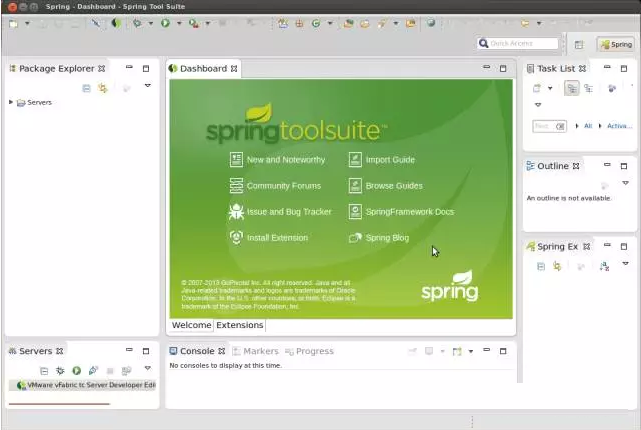The width and height of the screenshot is (641, 430).
Task: Open the Spring Dashboard leaf toolbar icon
Action: pos(116,23)
